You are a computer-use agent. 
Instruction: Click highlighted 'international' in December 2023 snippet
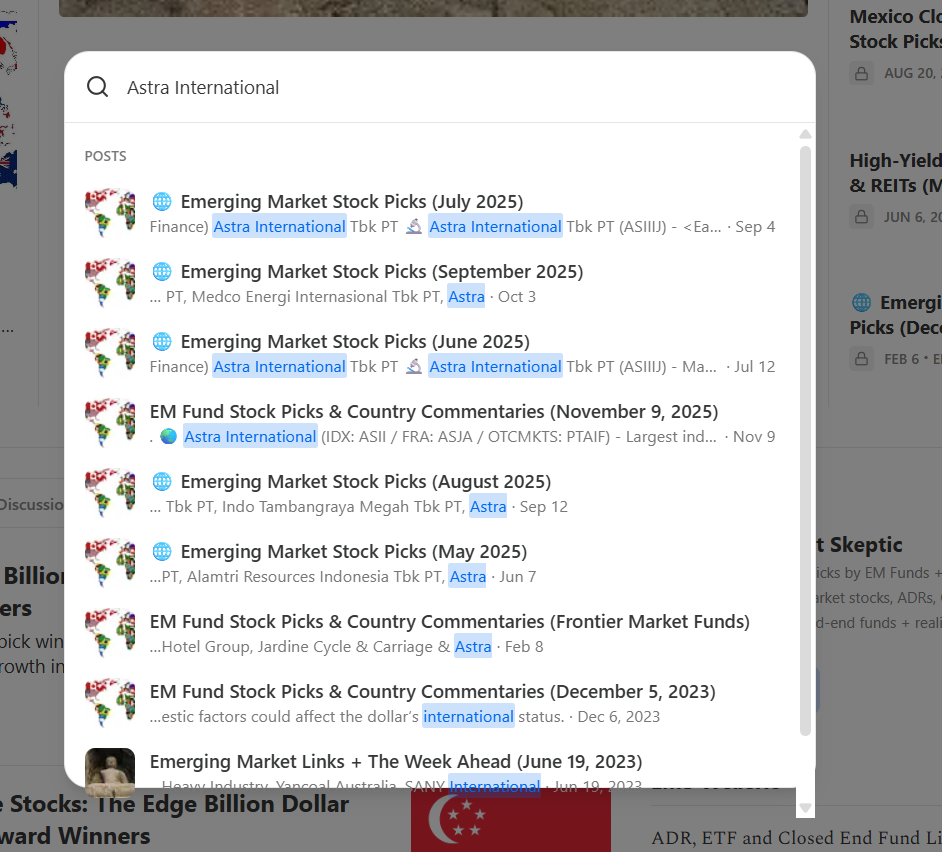469,716
